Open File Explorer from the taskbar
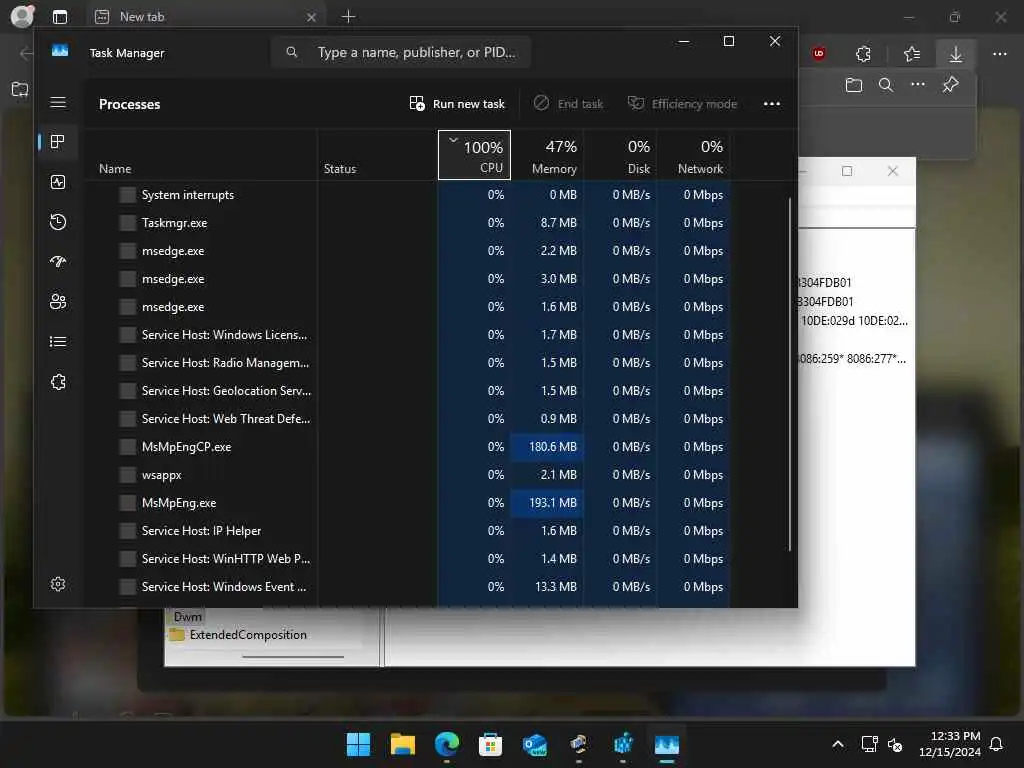This screenshot has height=768, width=1024. (x=402, y=744)
